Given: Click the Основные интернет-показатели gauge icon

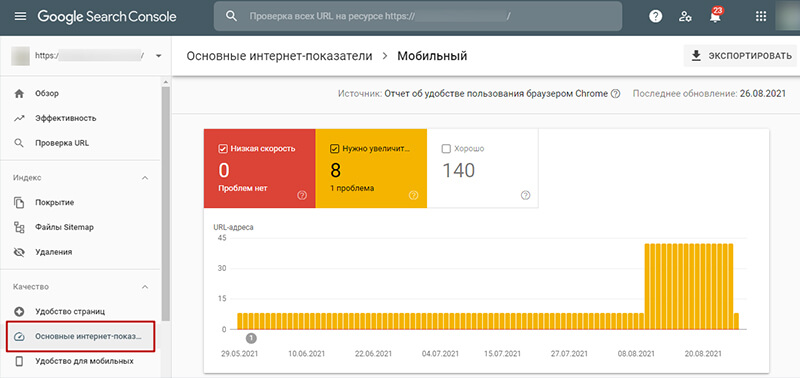Looking at the screenshot, I should (x=19, y=337).
